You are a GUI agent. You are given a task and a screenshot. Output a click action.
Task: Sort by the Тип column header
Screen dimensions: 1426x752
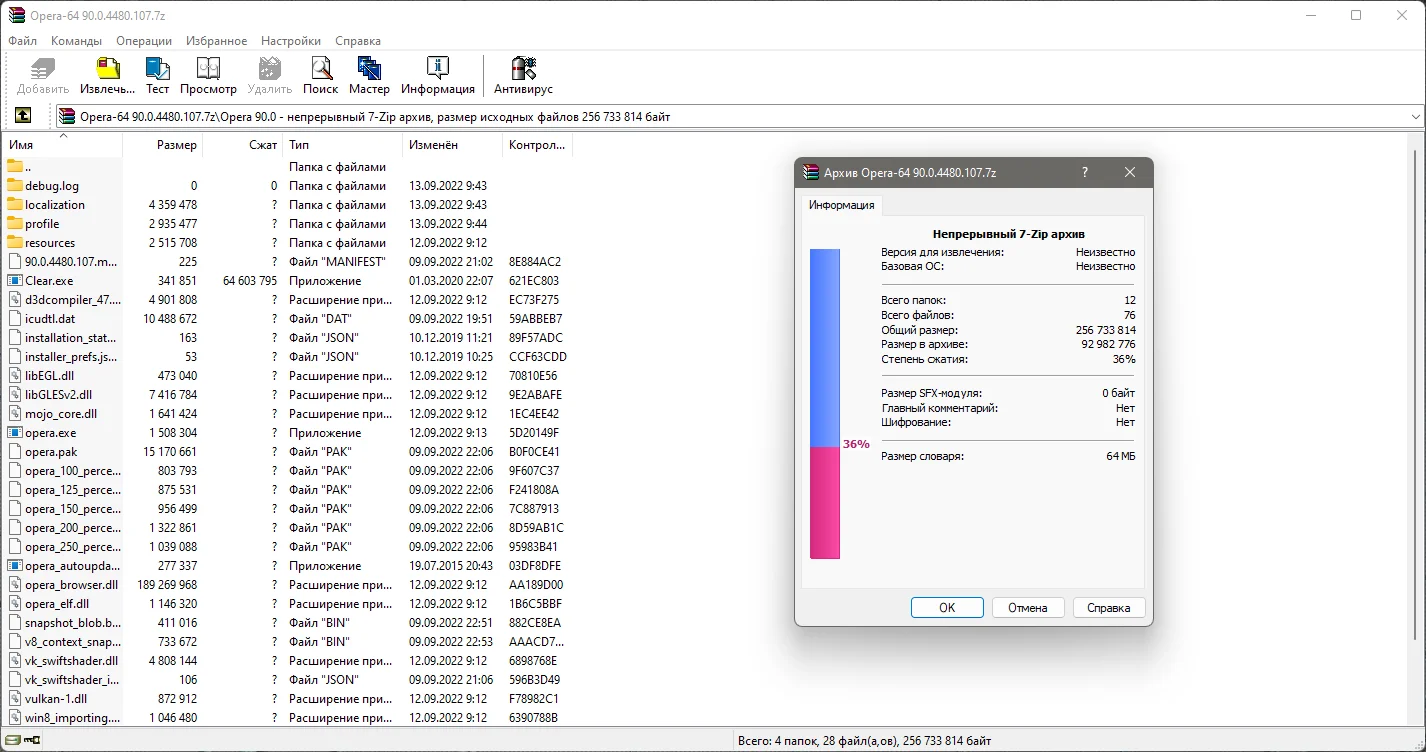point(343,145)
